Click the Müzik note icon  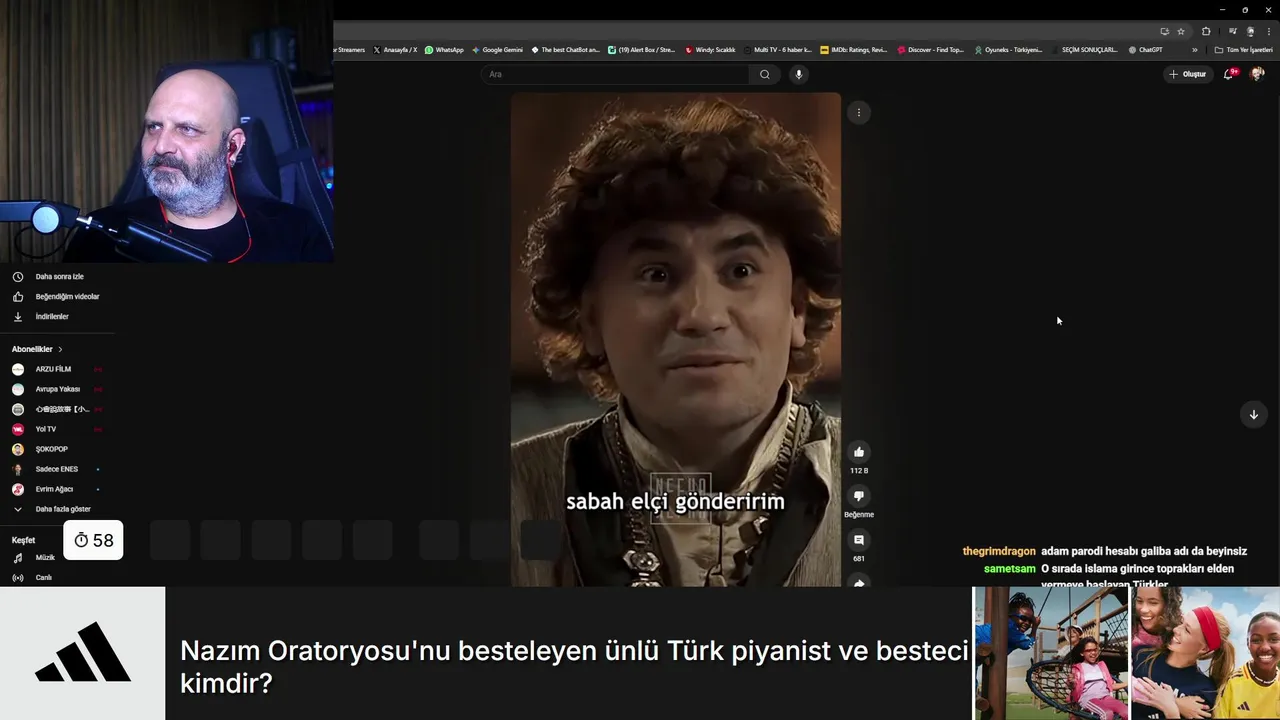[17, 557]
